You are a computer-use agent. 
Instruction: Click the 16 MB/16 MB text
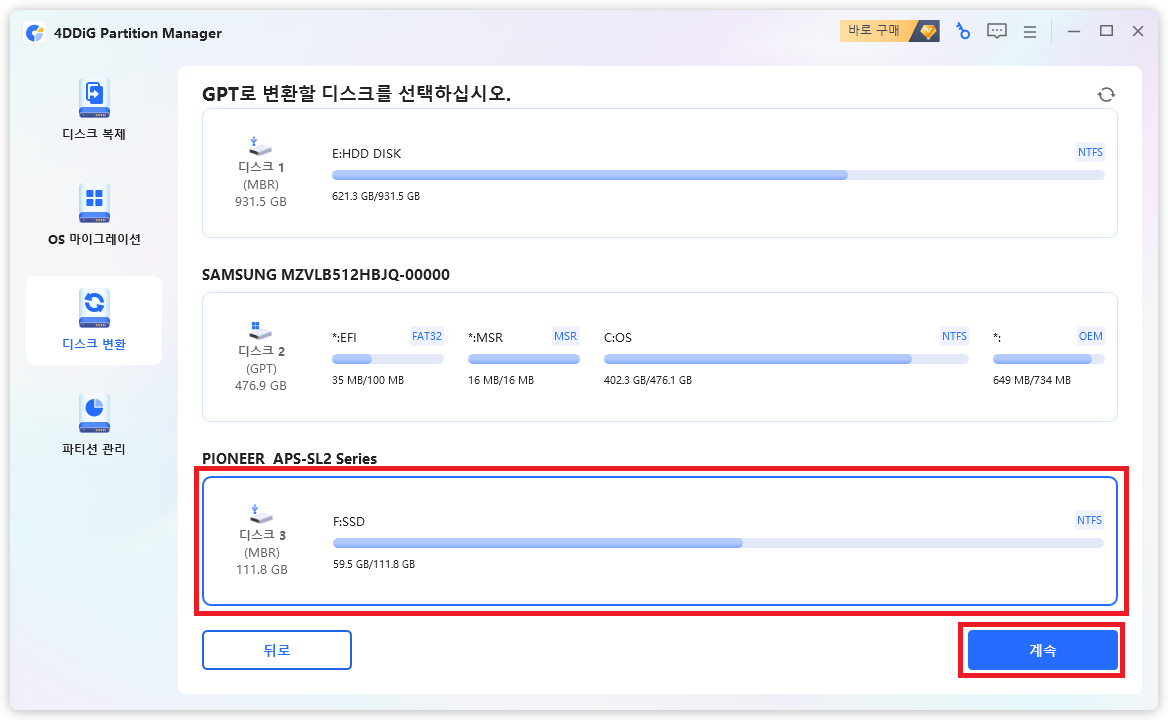501,380
